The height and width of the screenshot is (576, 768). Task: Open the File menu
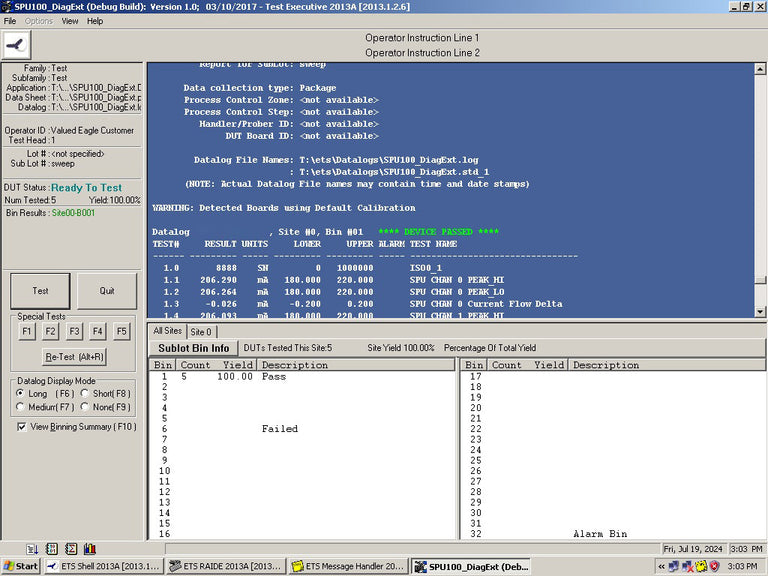(x=10, y=21)
